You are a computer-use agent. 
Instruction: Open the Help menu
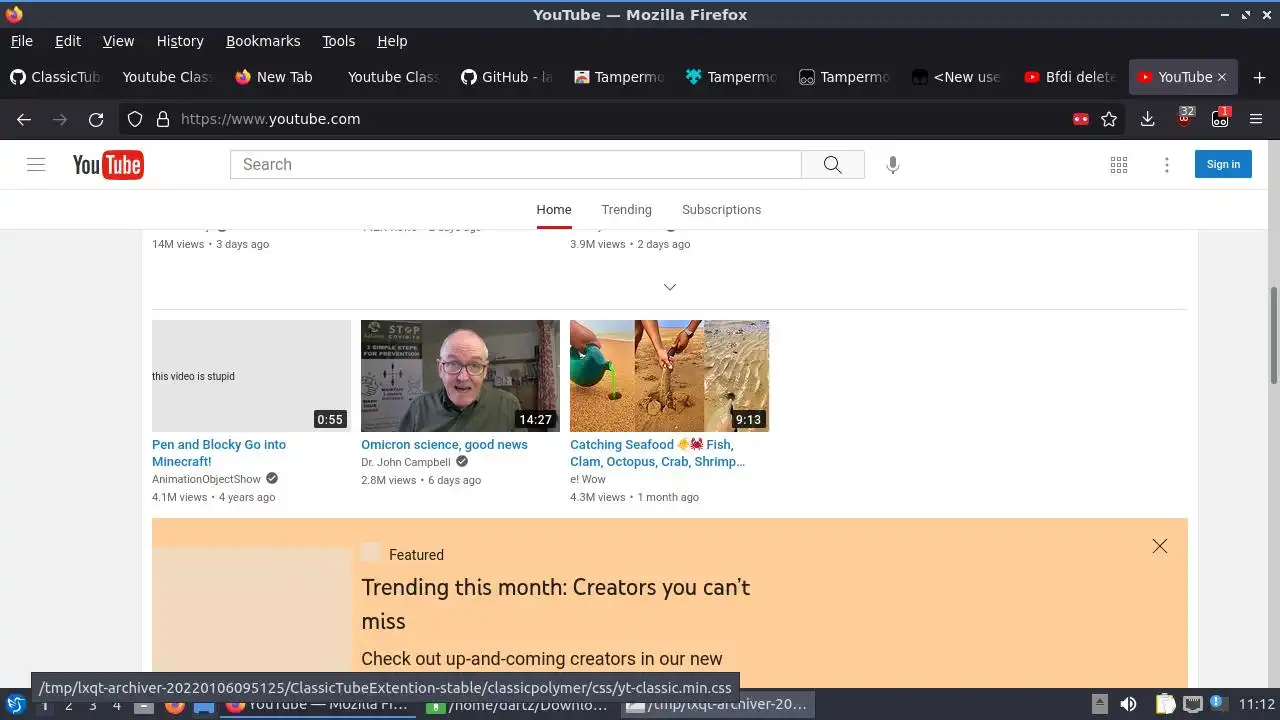(392, 41)
